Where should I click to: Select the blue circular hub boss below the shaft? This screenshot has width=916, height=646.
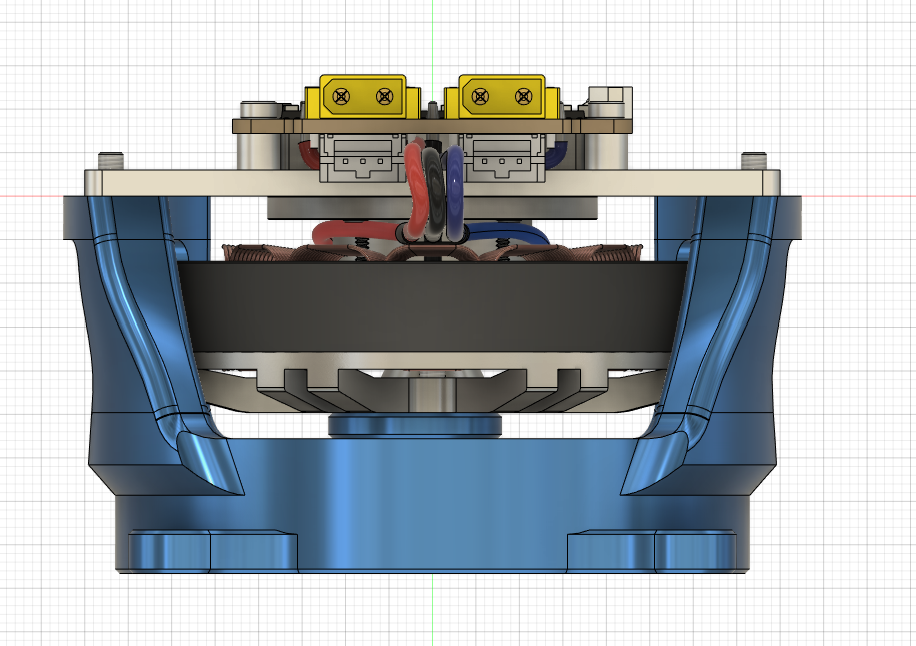(415, 426)
